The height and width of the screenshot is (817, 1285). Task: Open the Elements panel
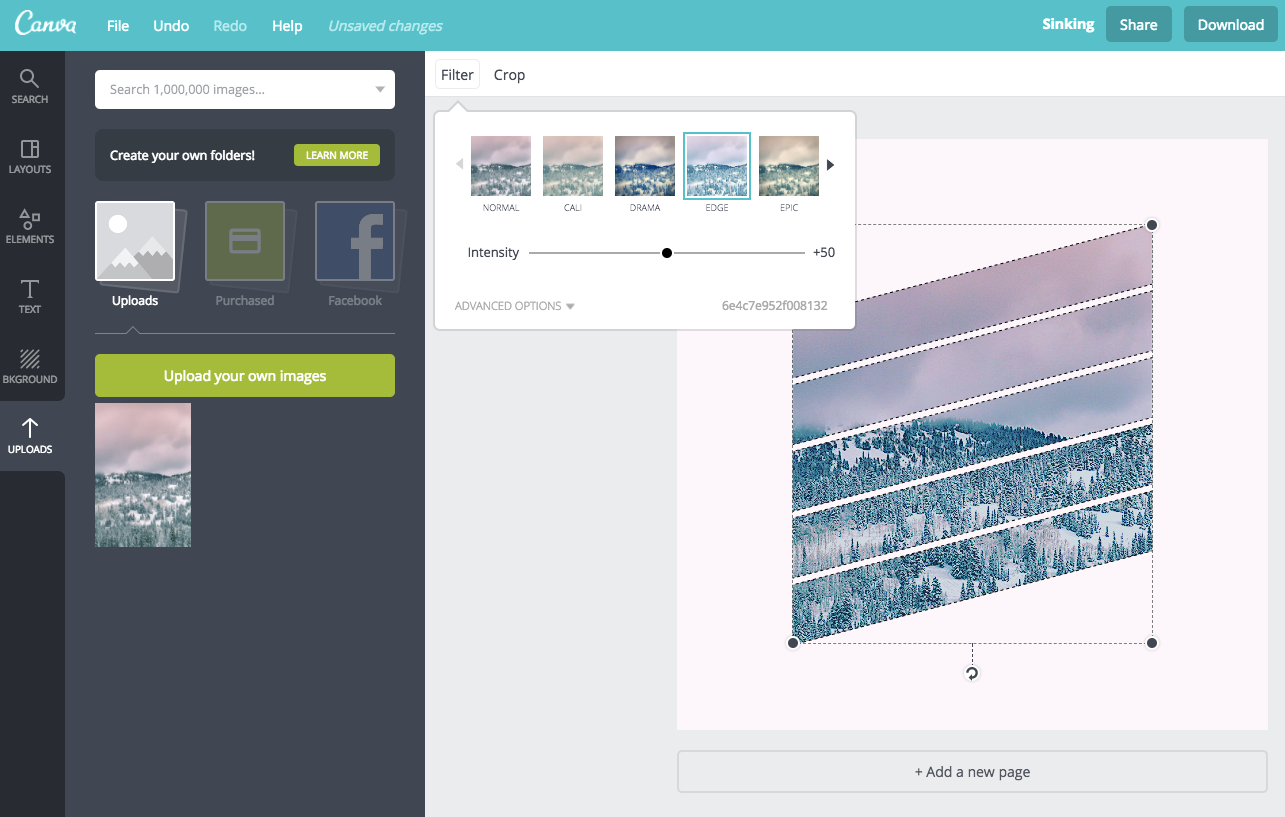pyautogui.click(x=30, y=225)
